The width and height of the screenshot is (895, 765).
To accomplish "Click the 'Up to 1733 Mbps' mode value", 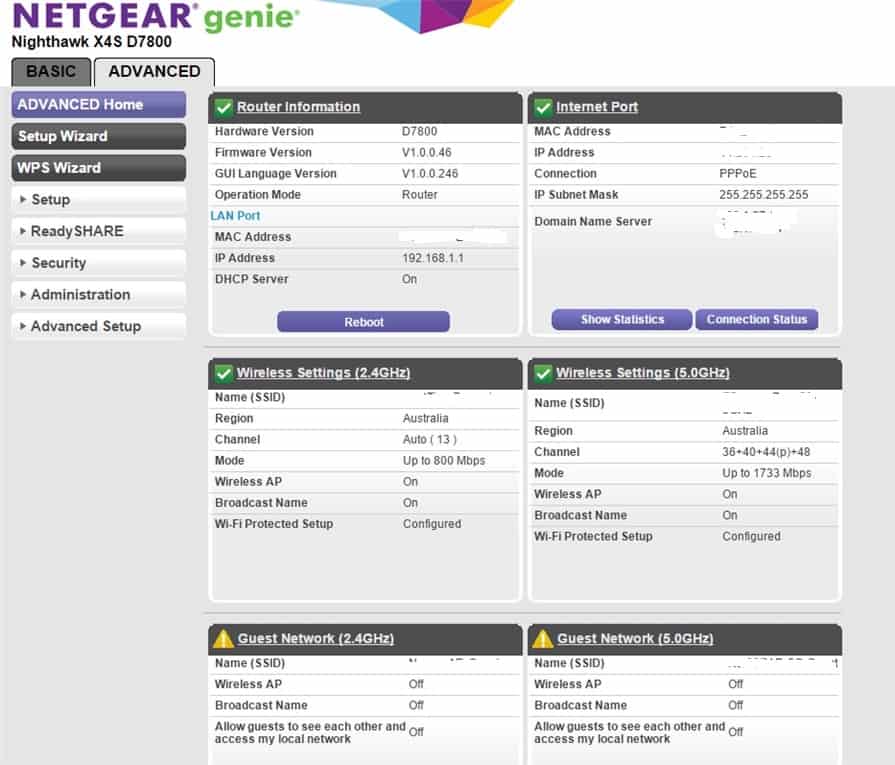I will [767, 473].
